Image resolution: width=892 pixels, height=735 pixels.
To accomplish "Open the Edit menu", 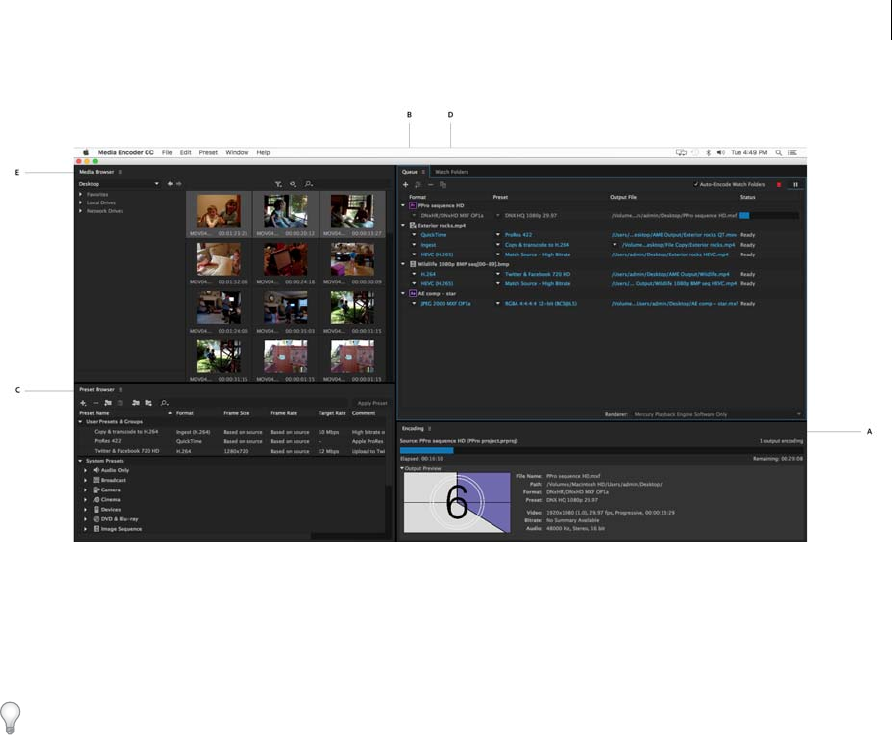I will point(186,152).
